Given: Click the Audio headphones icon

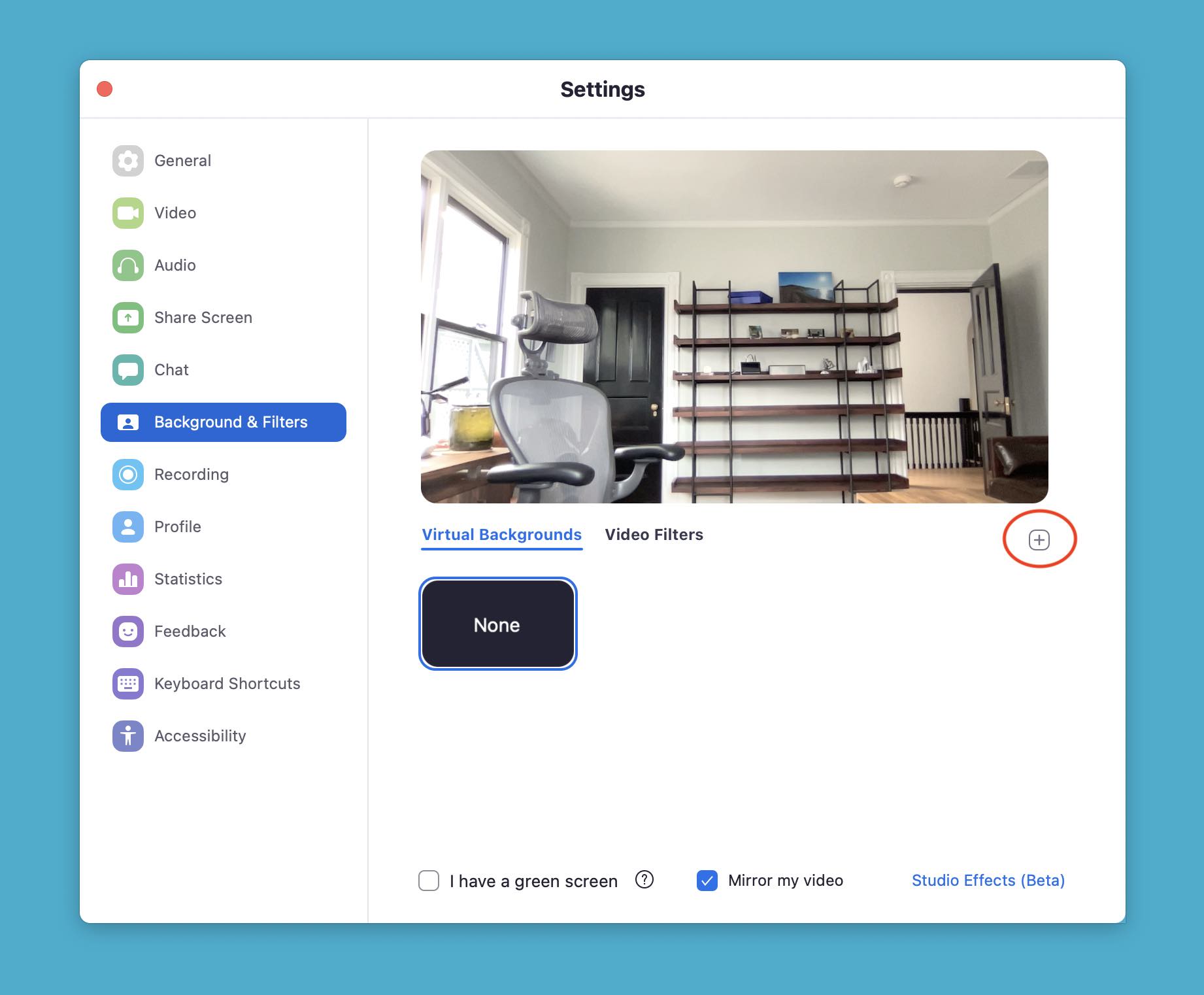Looking at the screenshot, I should (x=128, y=265).
